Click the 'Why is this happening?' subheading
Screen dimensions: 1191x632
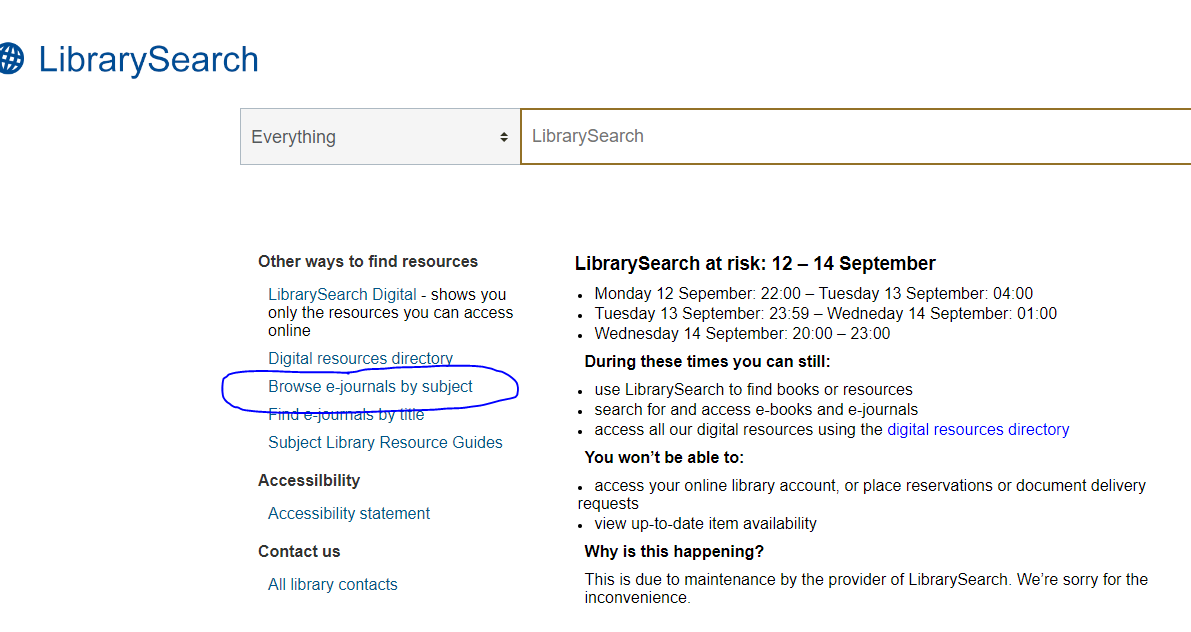click(x=674, y=552)
